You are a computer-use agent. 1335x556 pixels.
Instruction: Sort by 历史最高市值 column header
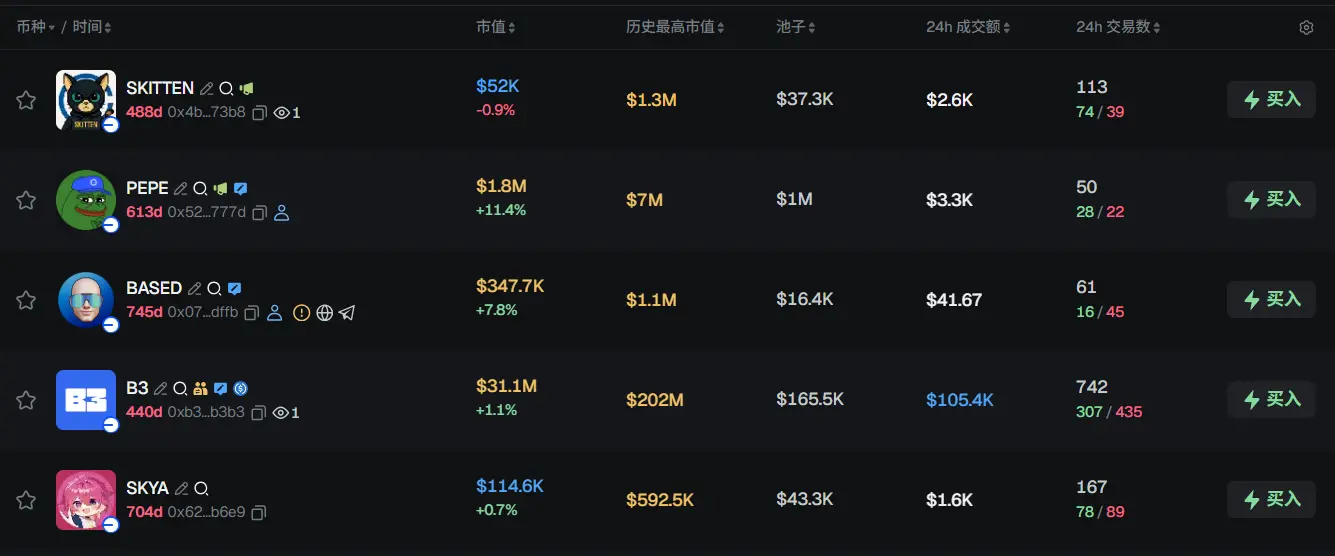point(675,27)
